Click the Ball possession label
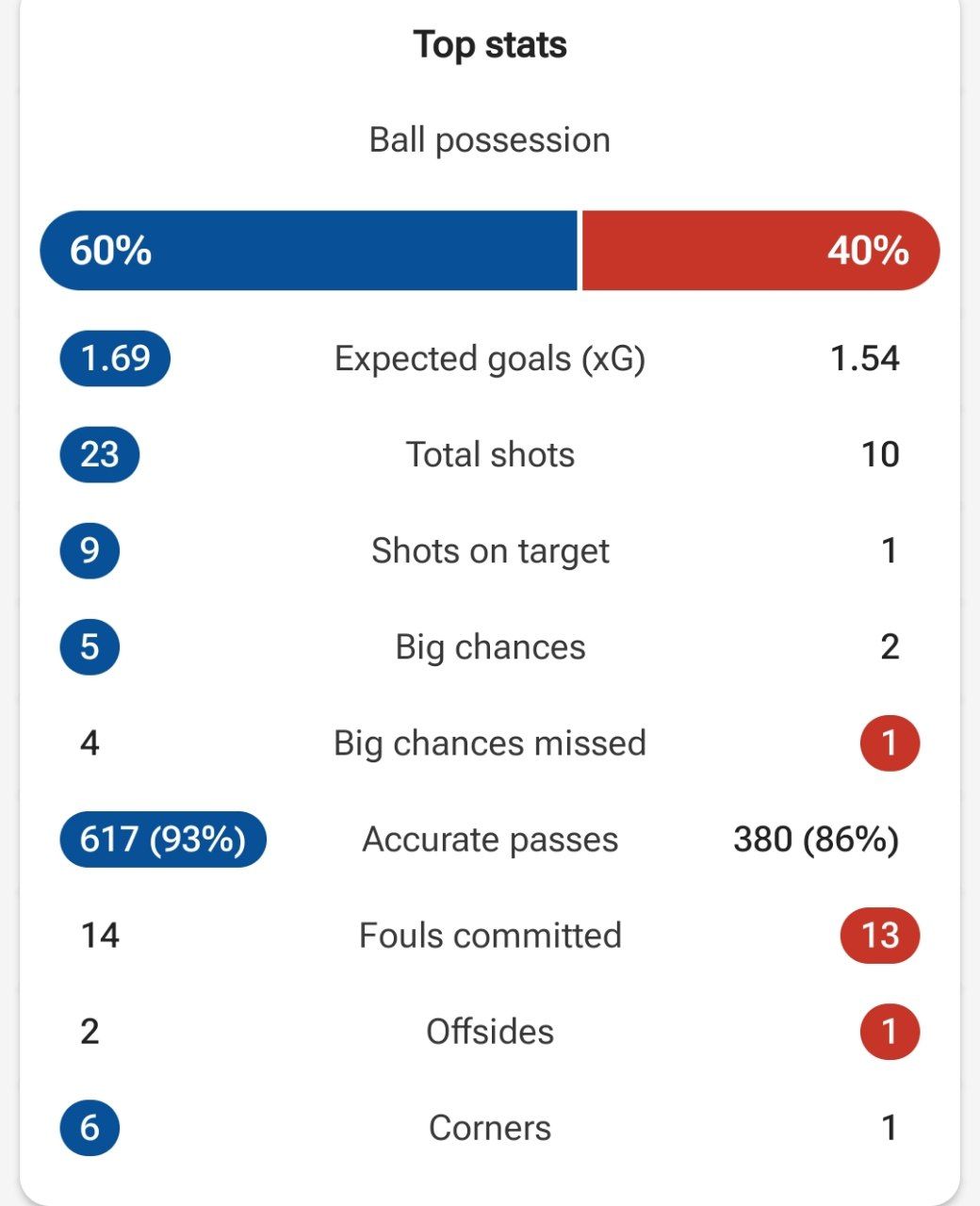The height and width of the screenshot is (1206, 980). pyautogui.click(x=490, y=140)
